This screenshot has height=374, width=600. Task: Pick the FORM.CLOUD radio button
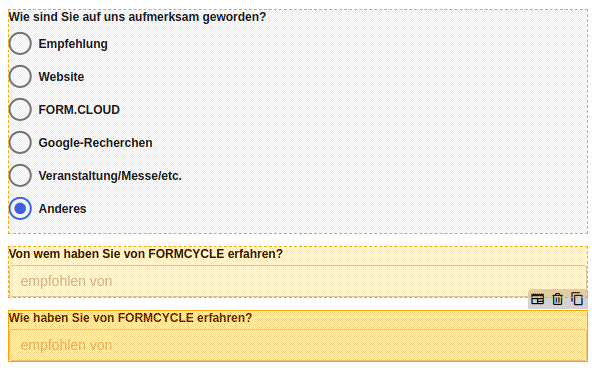(20, 109)
